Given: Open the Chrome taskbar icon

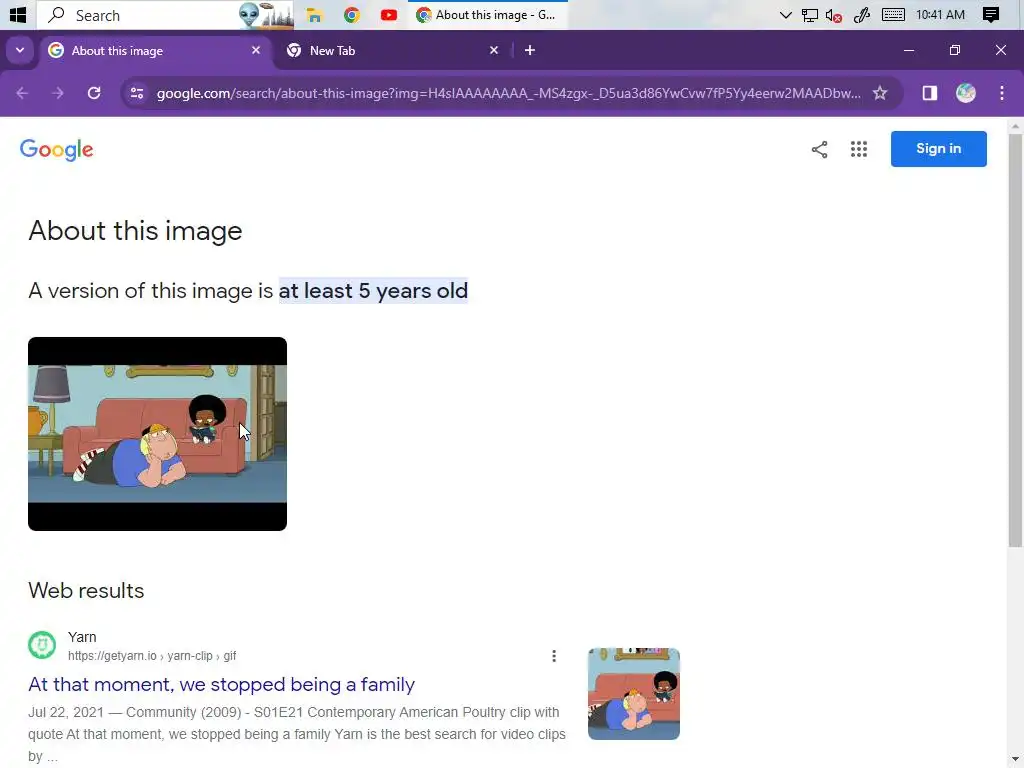Looking at the screenshot, I should coord(352,15).
